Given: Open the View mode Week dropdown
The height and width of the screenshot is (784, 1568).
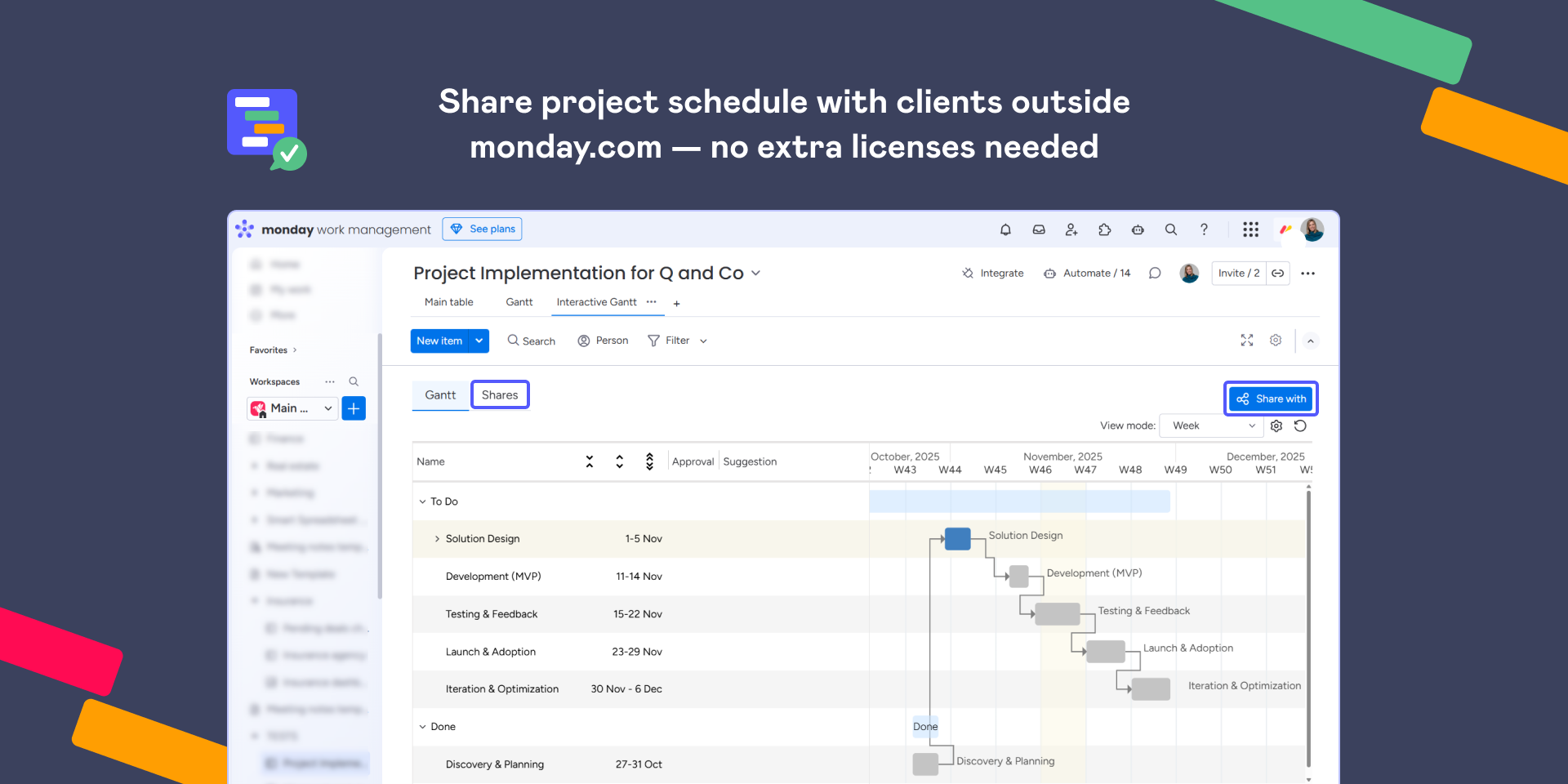Looking at the screenshot, I should [x=1212, y=425].
